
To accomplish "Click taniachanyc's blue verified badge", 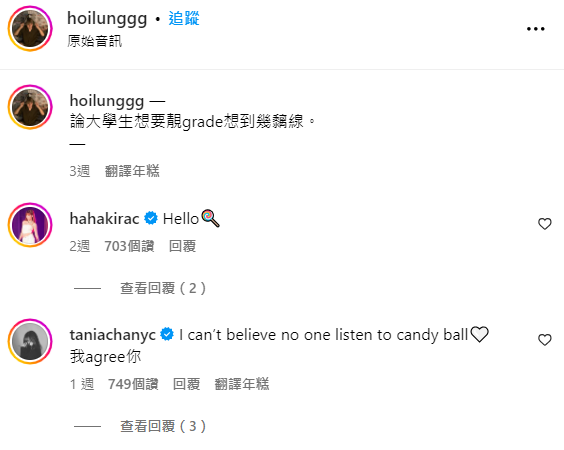I will tap(167, 334).
